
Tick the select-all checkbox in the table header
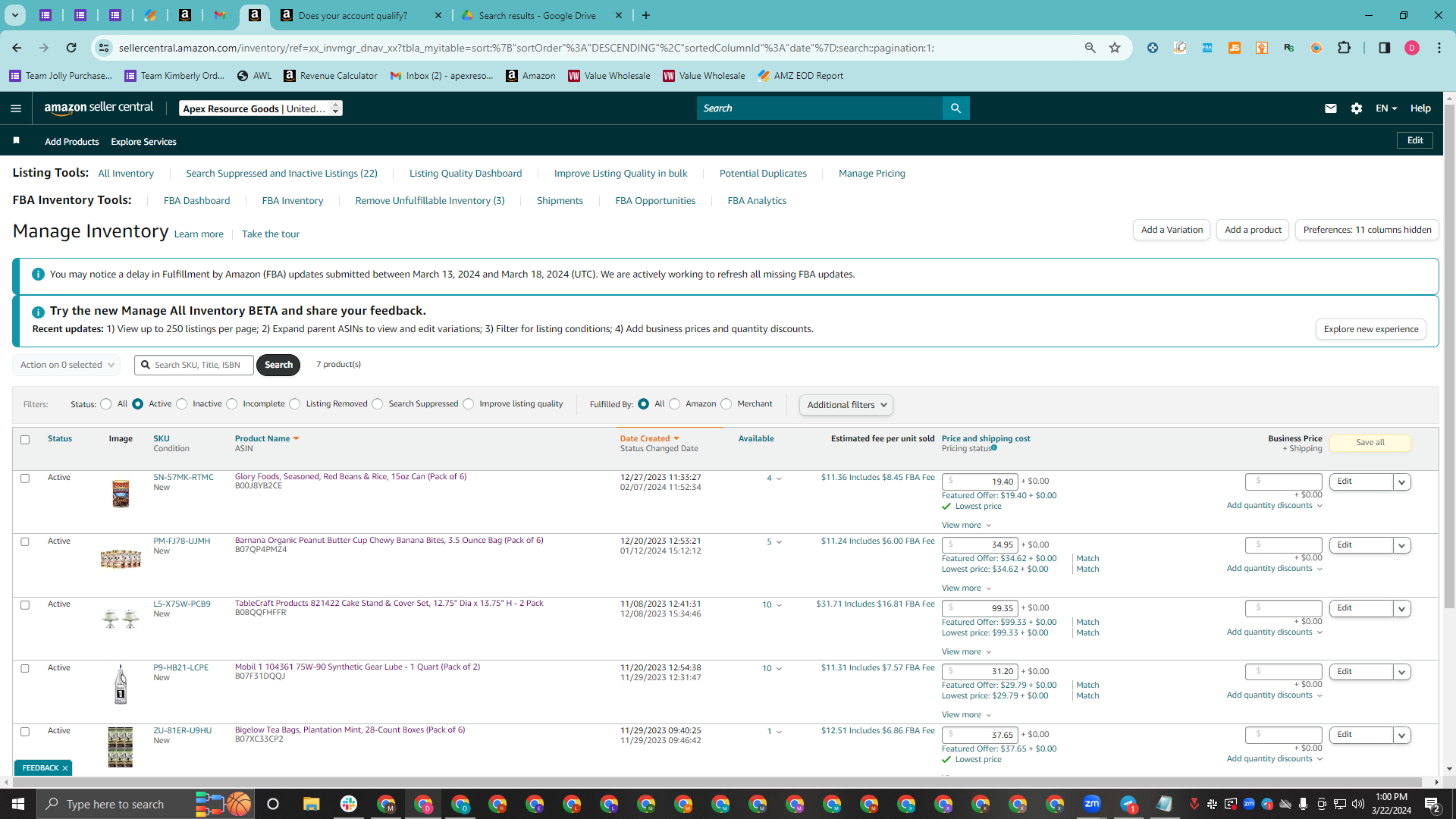(25, 440)
